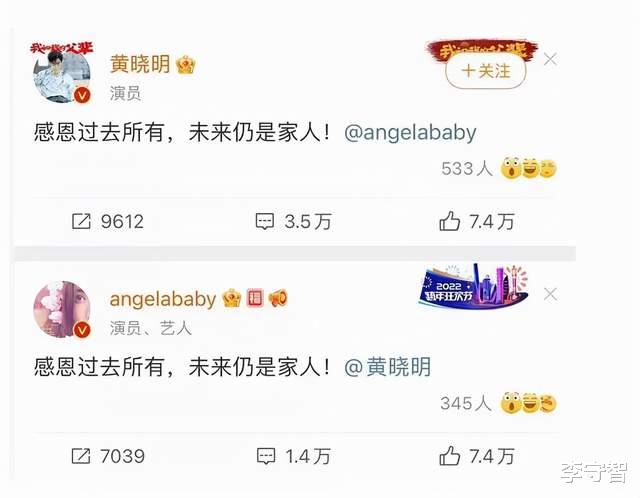640x498 pixels.
Task: Repost angelababy's post showing 7039
Action: pos(108,456)
